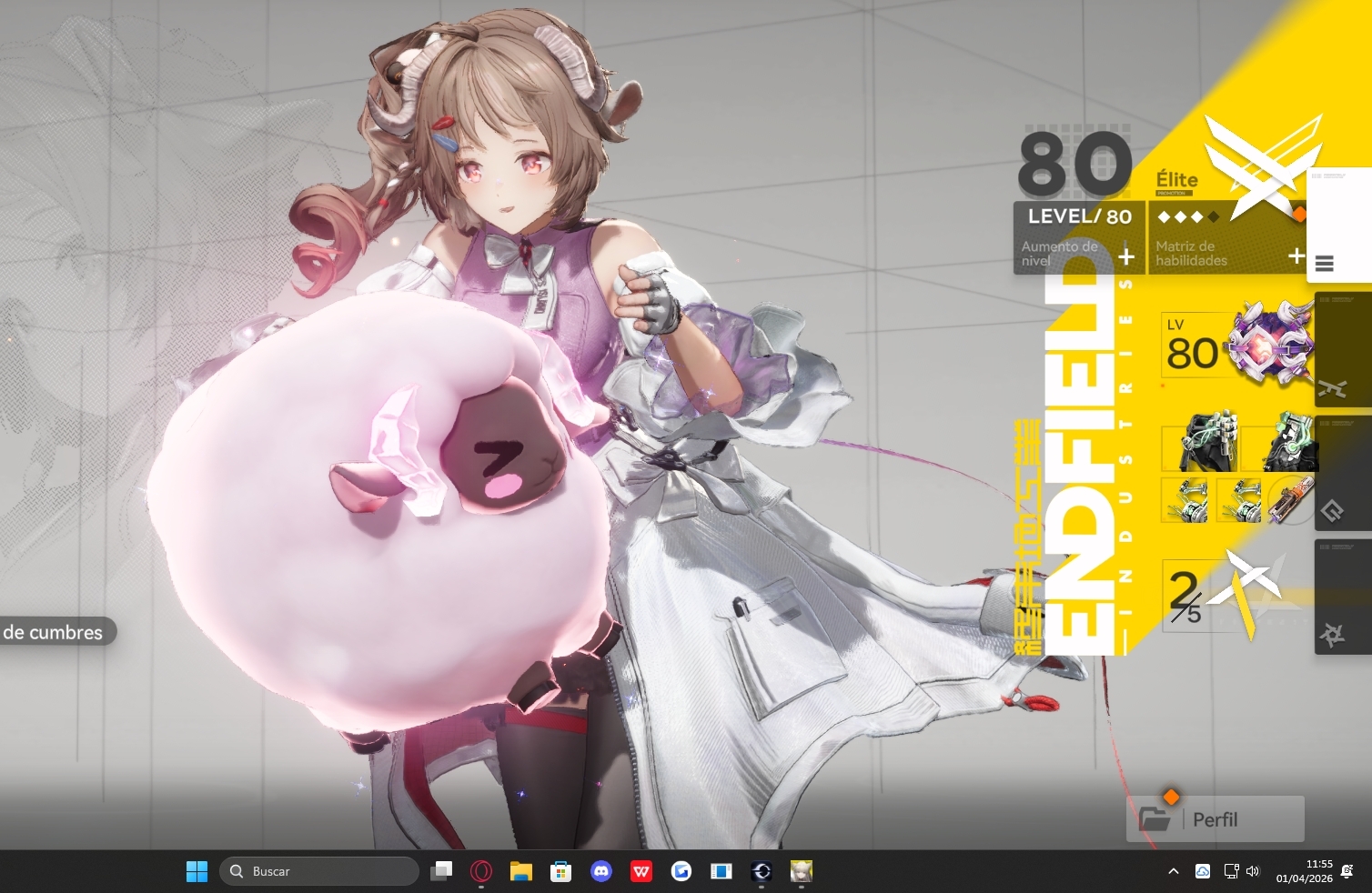1372x893 pixels.
Task: Switch to the diamond-emblem side tab
Action: 1343,473
